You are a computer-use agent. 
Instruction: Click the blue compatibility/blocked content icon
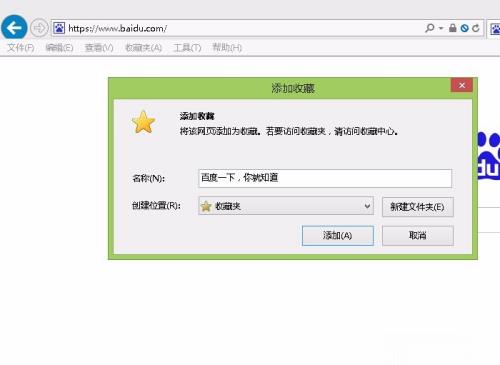click(x=464, y=28)
